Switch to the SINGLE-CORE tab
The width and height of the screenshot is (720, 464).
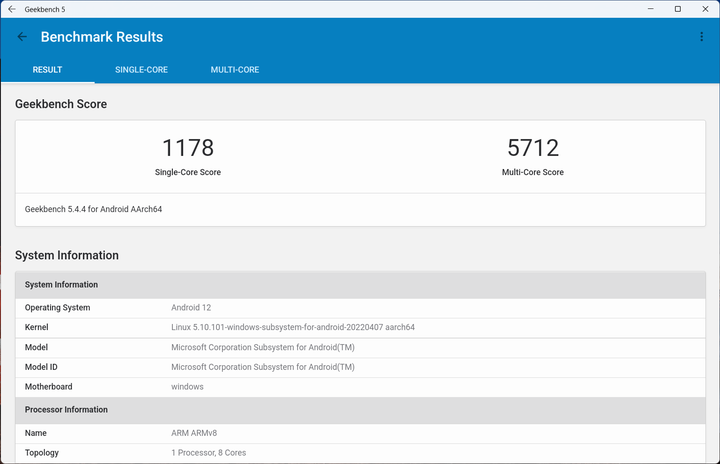pyautogui.click(x=141, y=70)
